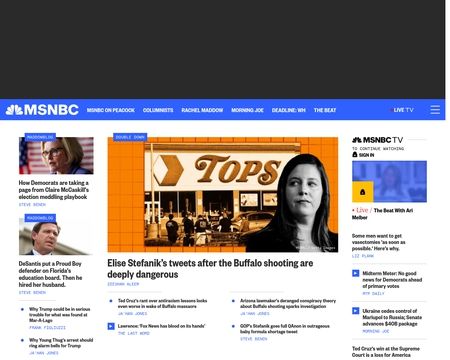Click author Zeeshan Aleem byline

point(123,284)
